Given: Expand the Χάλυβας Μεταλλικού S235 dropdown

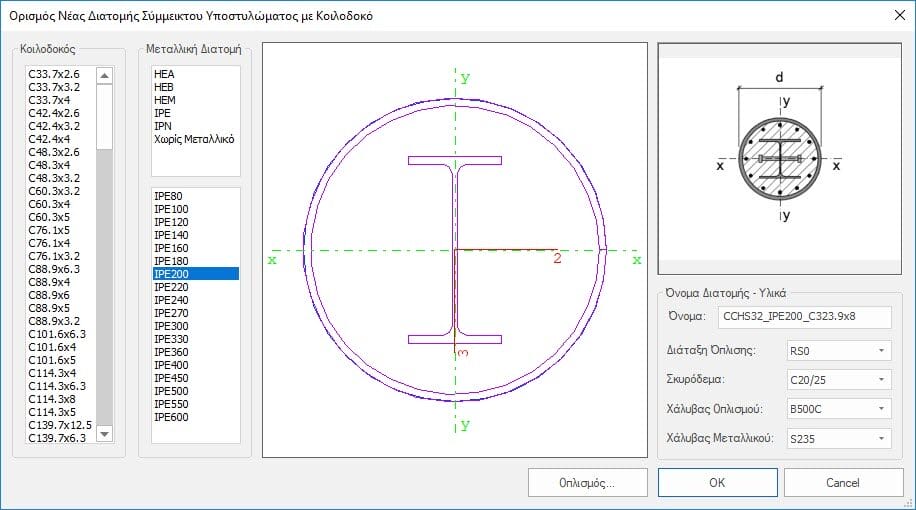Looking at the screenshot, I should click(837, 438).
